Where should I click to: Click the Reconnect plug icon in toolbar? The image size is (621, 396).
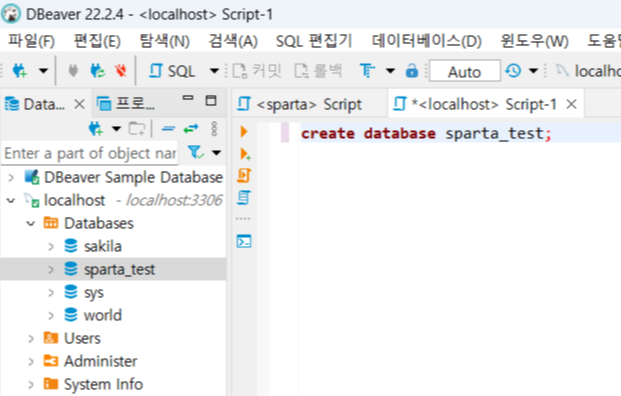pos(97,71)
